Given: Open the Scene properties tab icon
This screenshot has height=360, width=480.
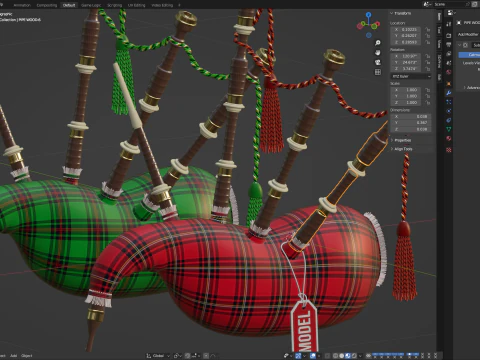Looking at the screenshot, I should pyautogui.click(x=449, y=63).
